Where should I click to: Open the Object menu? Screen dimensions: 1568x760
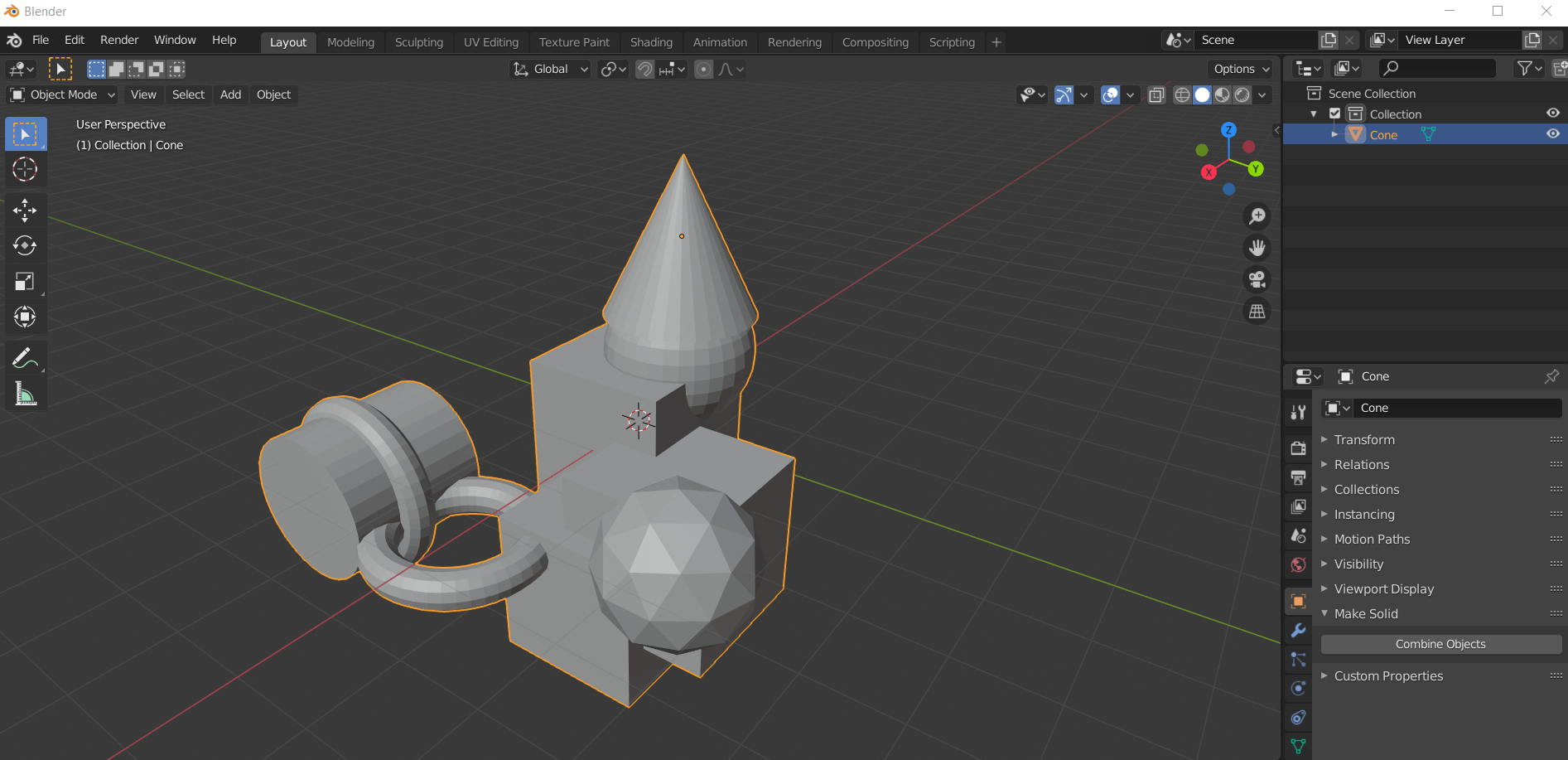coord(273,94)
